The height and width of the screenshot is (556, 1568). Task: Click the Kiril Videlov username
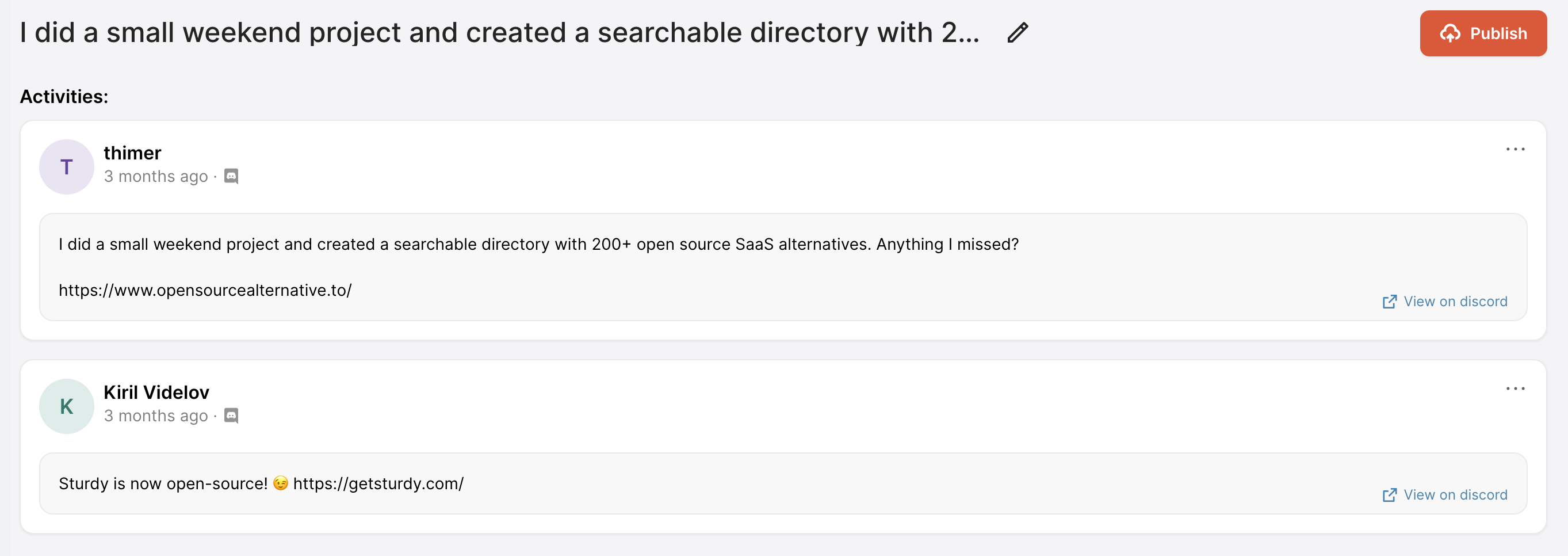pyautogui.click(x=156, y=392)
